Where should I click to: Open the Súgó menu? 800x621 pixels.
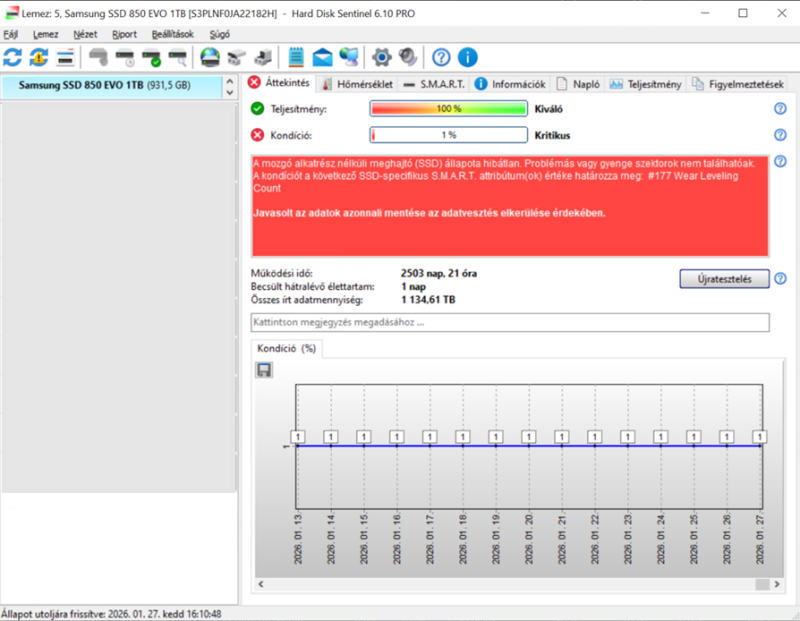(x=219, y=34)
